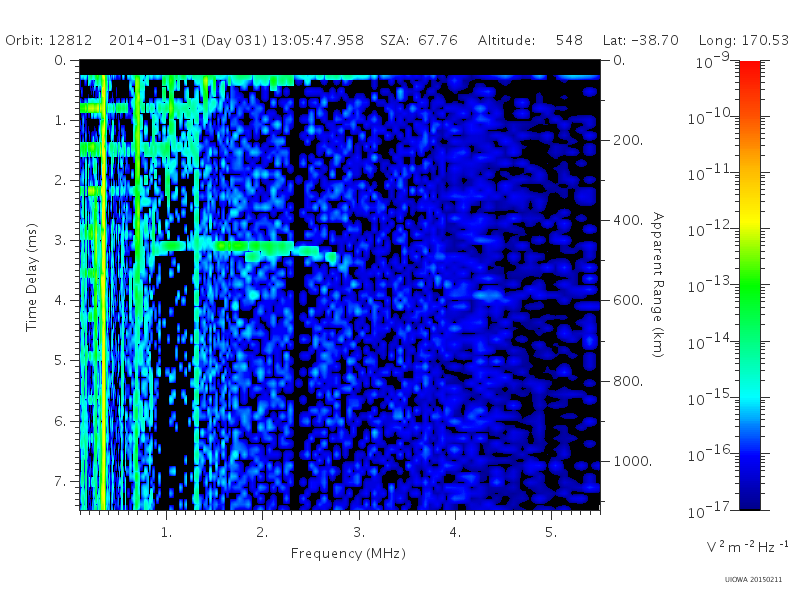Click the red top of the color bar
Viewport: 800px width, 600px height.
[x=749, y=69]
